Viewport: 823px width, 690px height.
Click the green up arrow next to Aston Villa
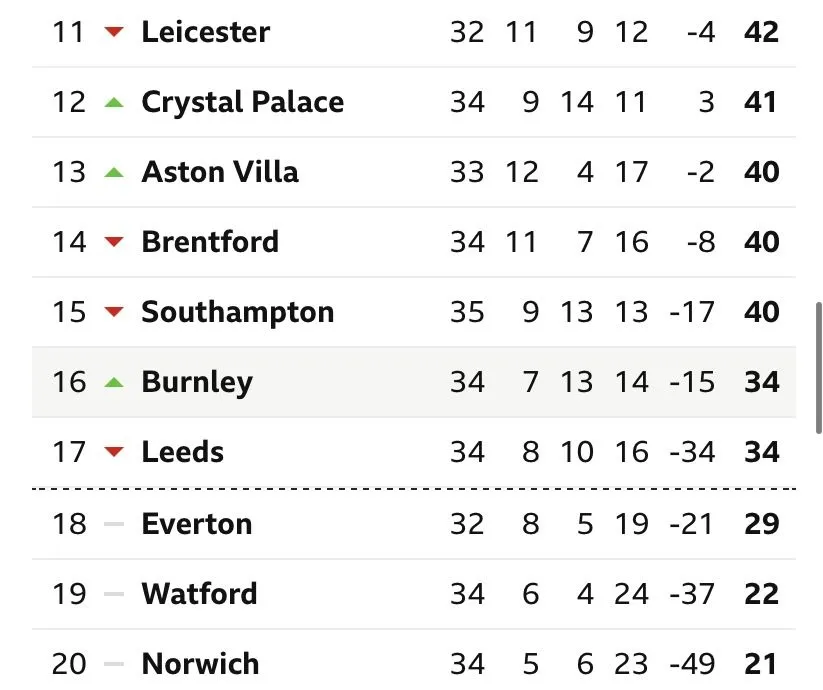114,172
